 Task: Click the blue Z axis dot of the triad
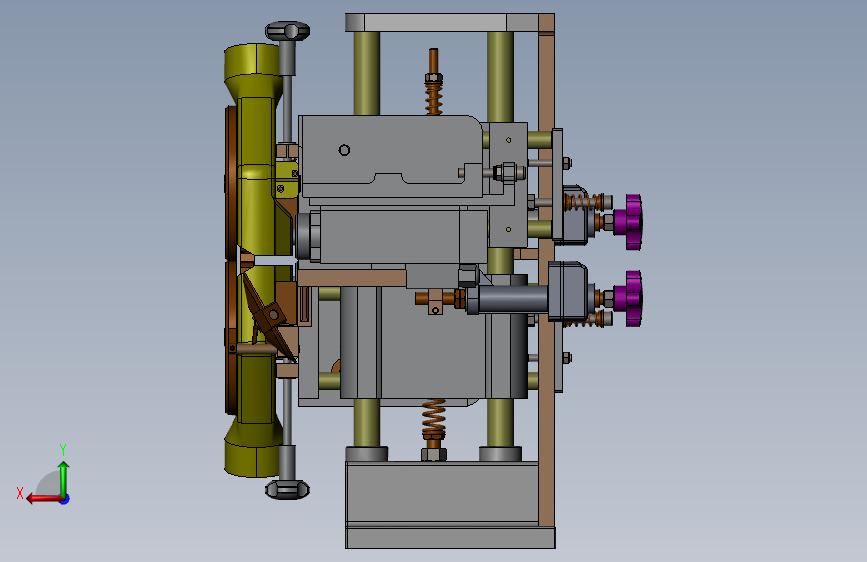(x=65, y=499)
